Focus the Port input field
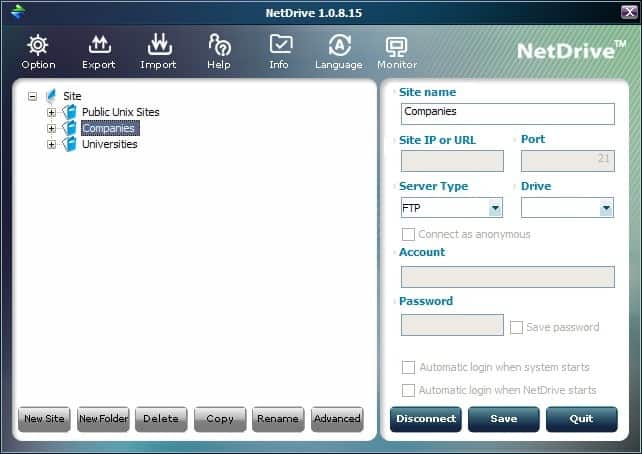This screenshot has width=642, height=454. 567,161
